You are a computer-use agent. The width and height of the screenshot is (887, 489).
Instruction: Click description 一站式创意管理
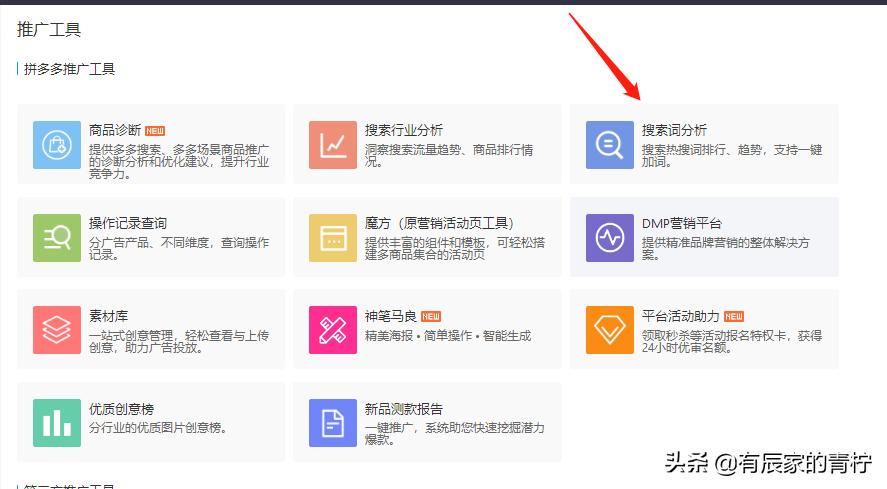point(179,341)
